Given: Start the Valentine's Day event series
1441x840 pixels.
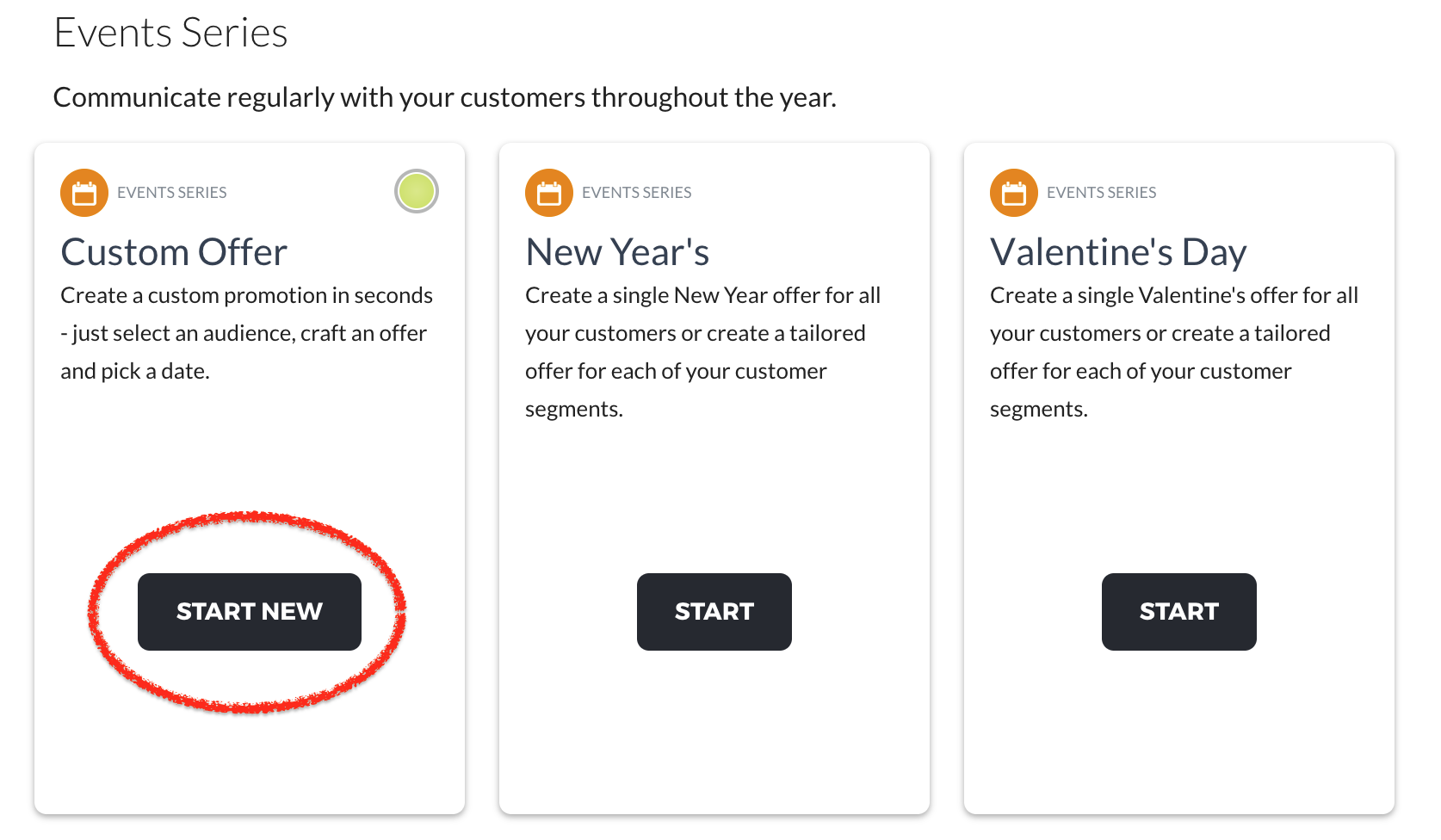Looking at the screenshot, I should tap(1178, 612).
